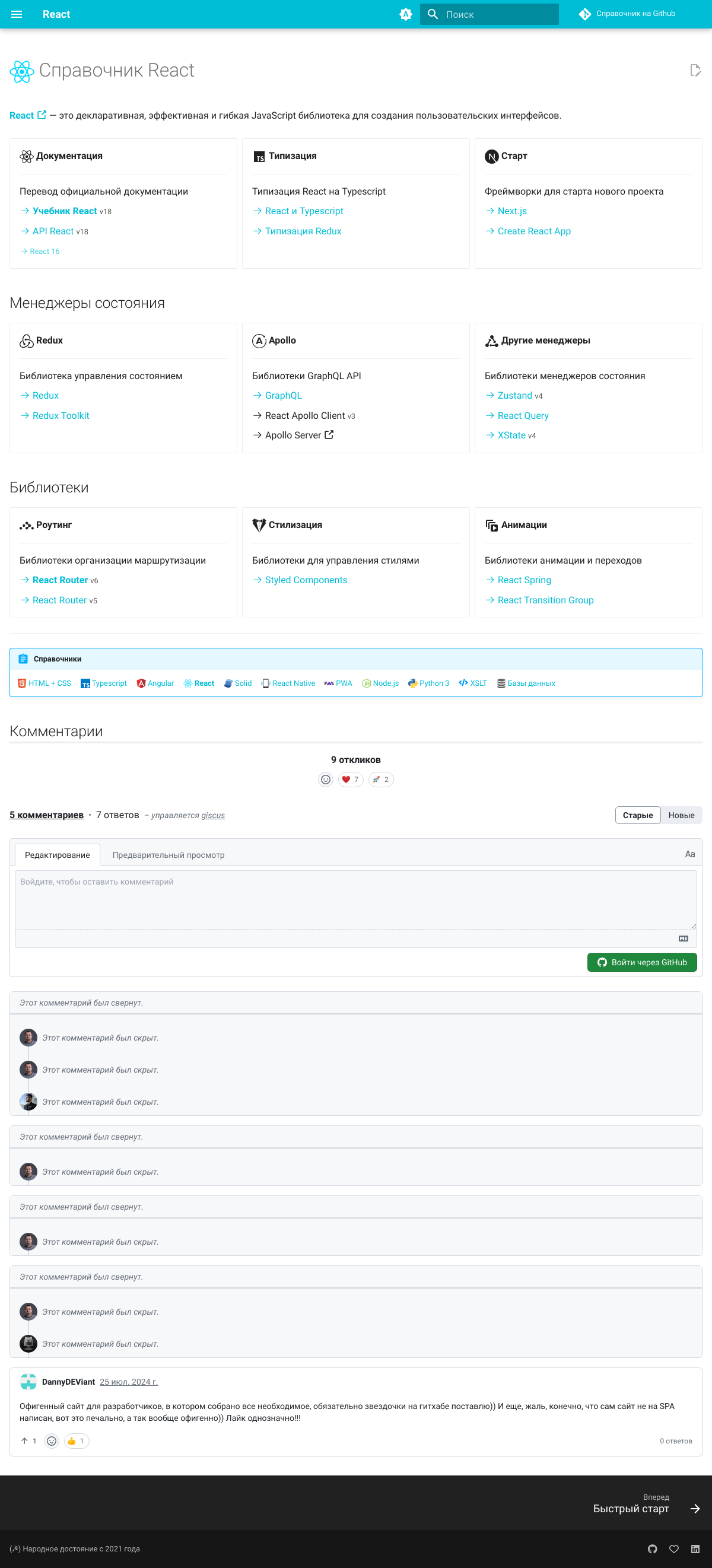The height and width of the screenshot is (1568, 712).
Task: Click the Роутинг dots icon
Action: click(x=27, y=525)
